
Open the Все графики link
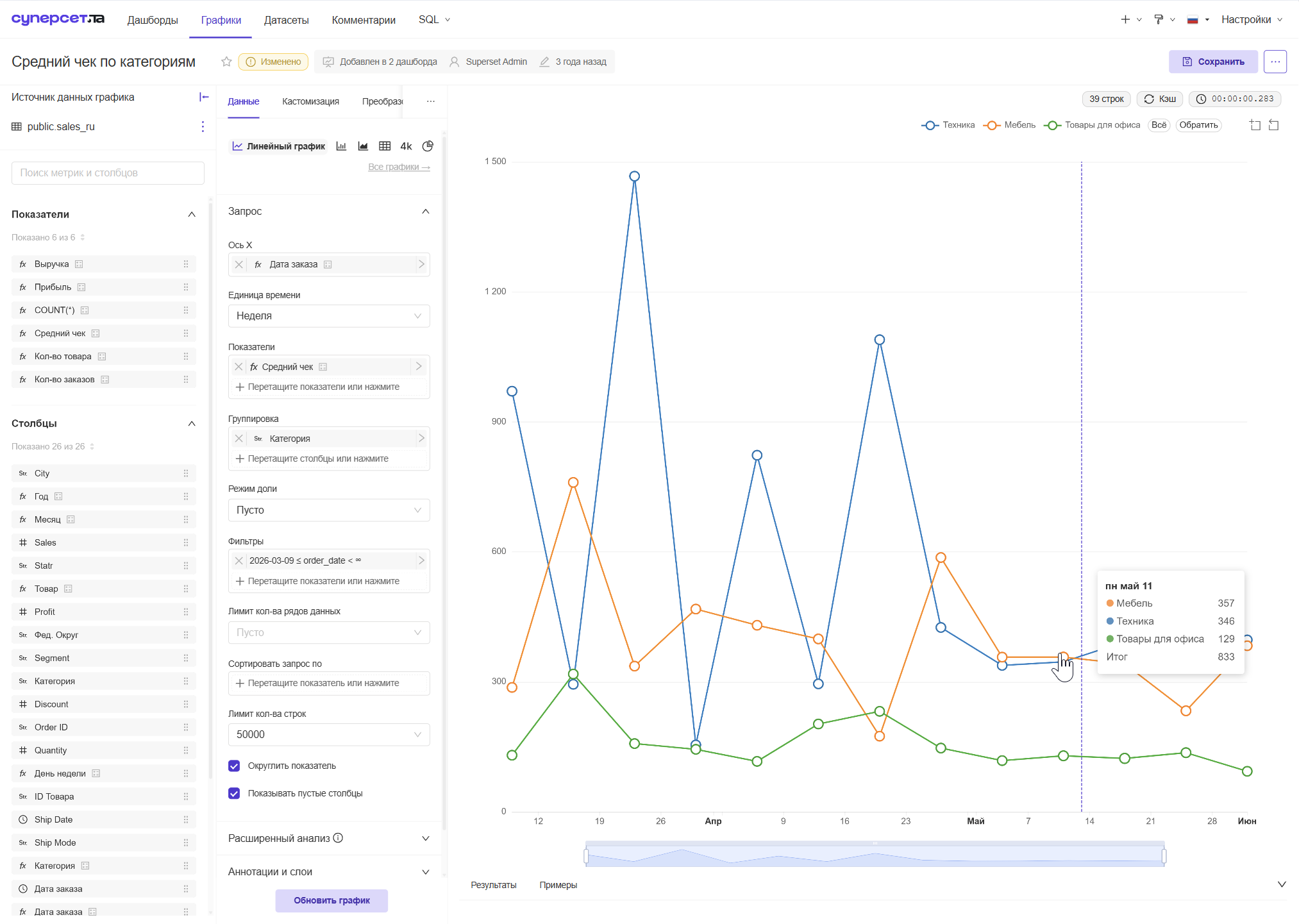click(399, 167)
